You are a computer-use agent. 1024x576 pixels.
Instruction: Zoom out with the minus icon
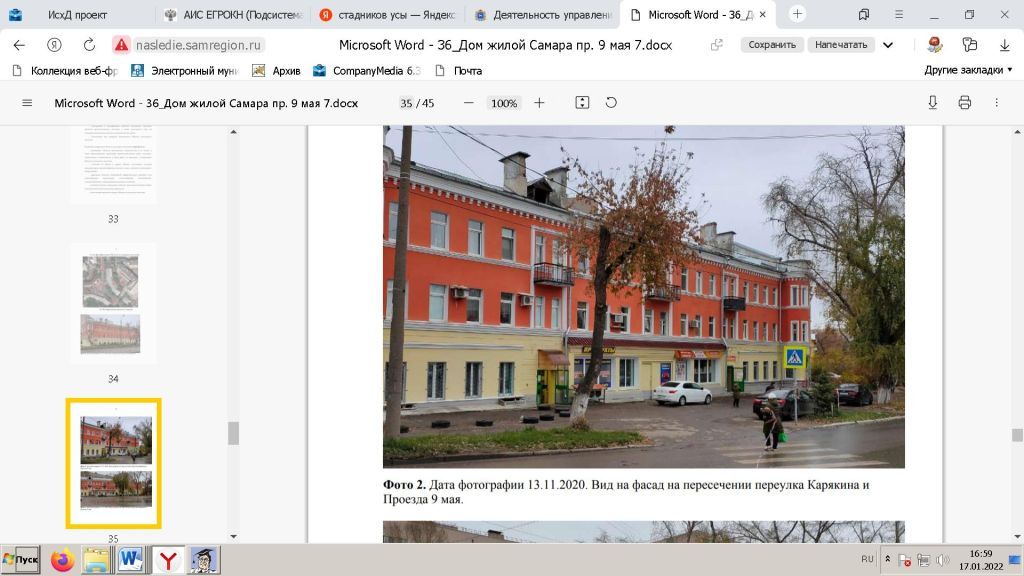coord(469,103)
